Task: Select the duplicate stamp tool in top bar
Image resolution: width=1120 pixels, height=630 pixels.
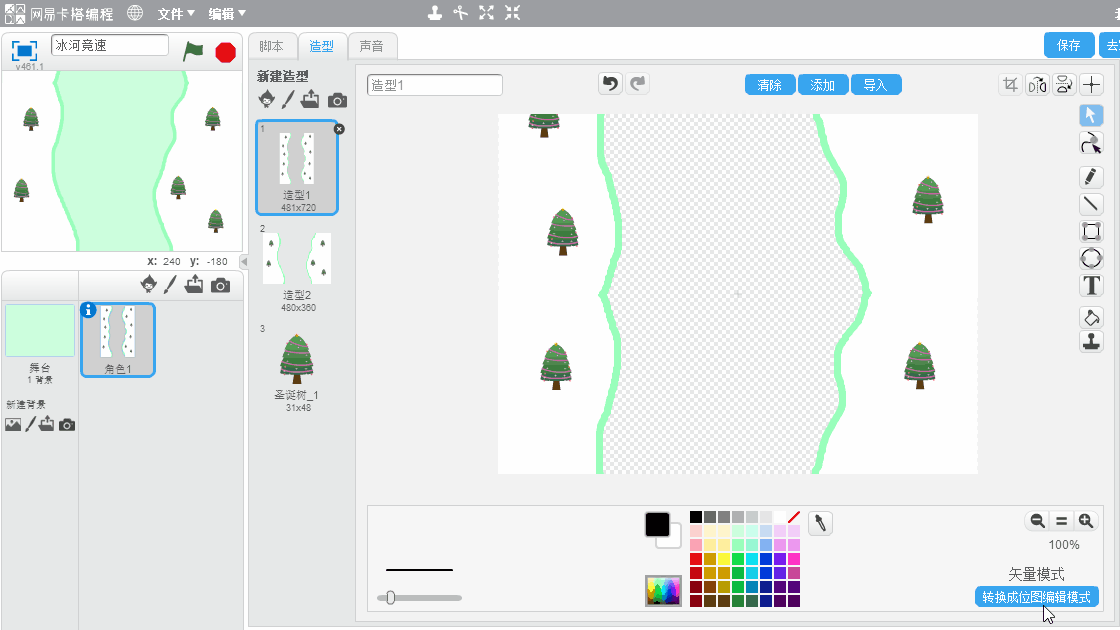Action: point(434,13)
